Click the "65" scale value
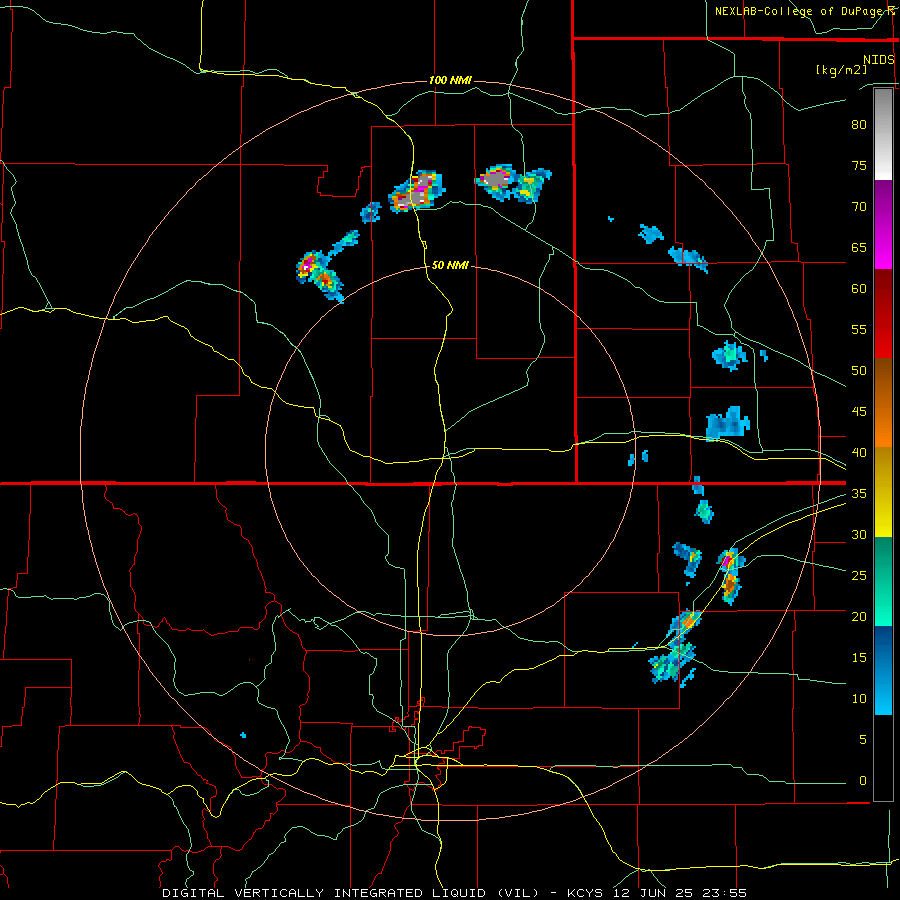The height and width of the screenshot is (900, 900). pyautogui.click(x=859, y=247)
